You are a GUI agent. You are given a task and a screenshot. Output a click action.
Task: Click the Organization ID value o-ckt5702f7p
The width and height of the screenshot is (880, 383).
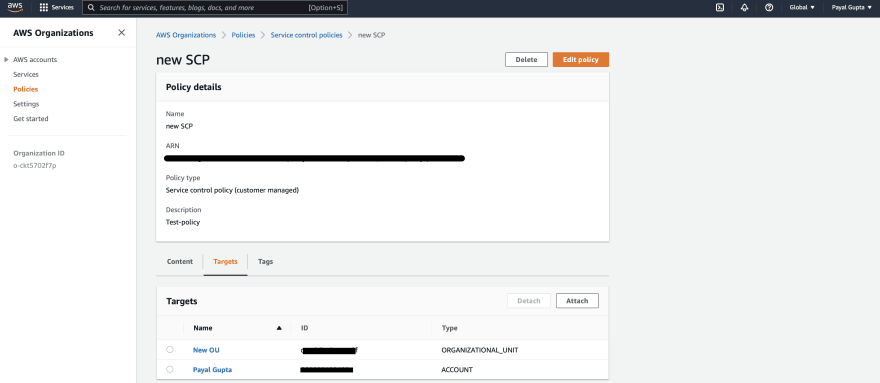[35, 166]
